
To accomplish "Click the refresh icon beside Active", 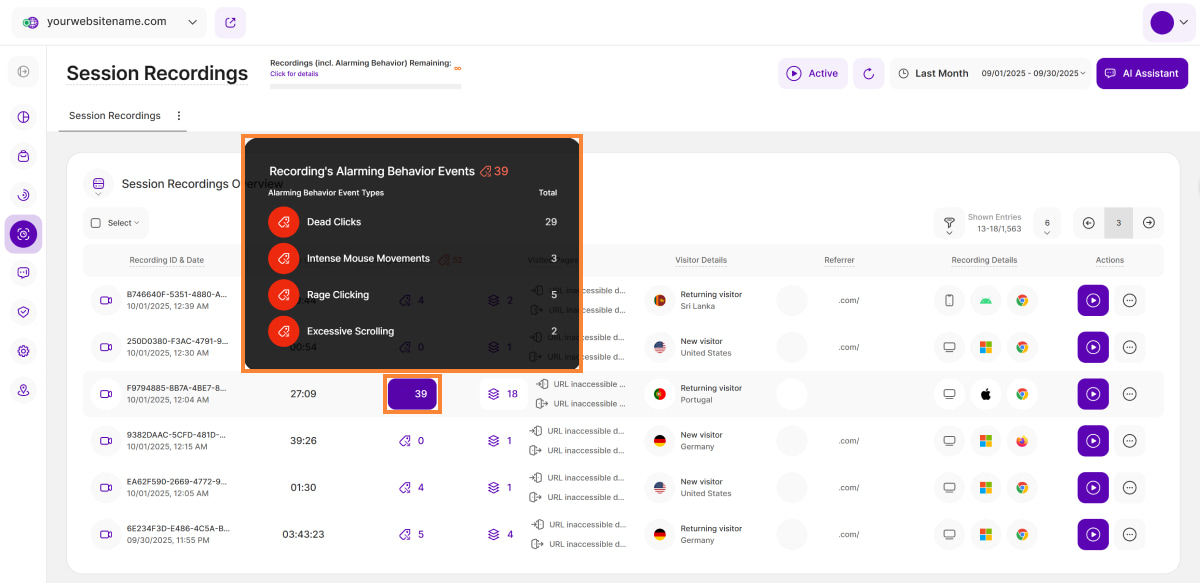I will pyautogui.click(x=868, y=73).
